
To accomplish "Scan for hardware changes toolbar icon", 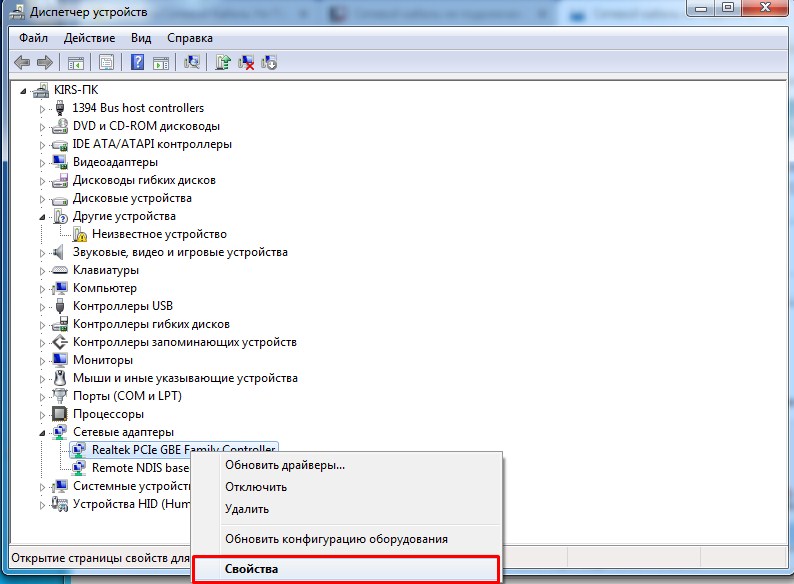I will pyautogui.click(x=192, y=62).
